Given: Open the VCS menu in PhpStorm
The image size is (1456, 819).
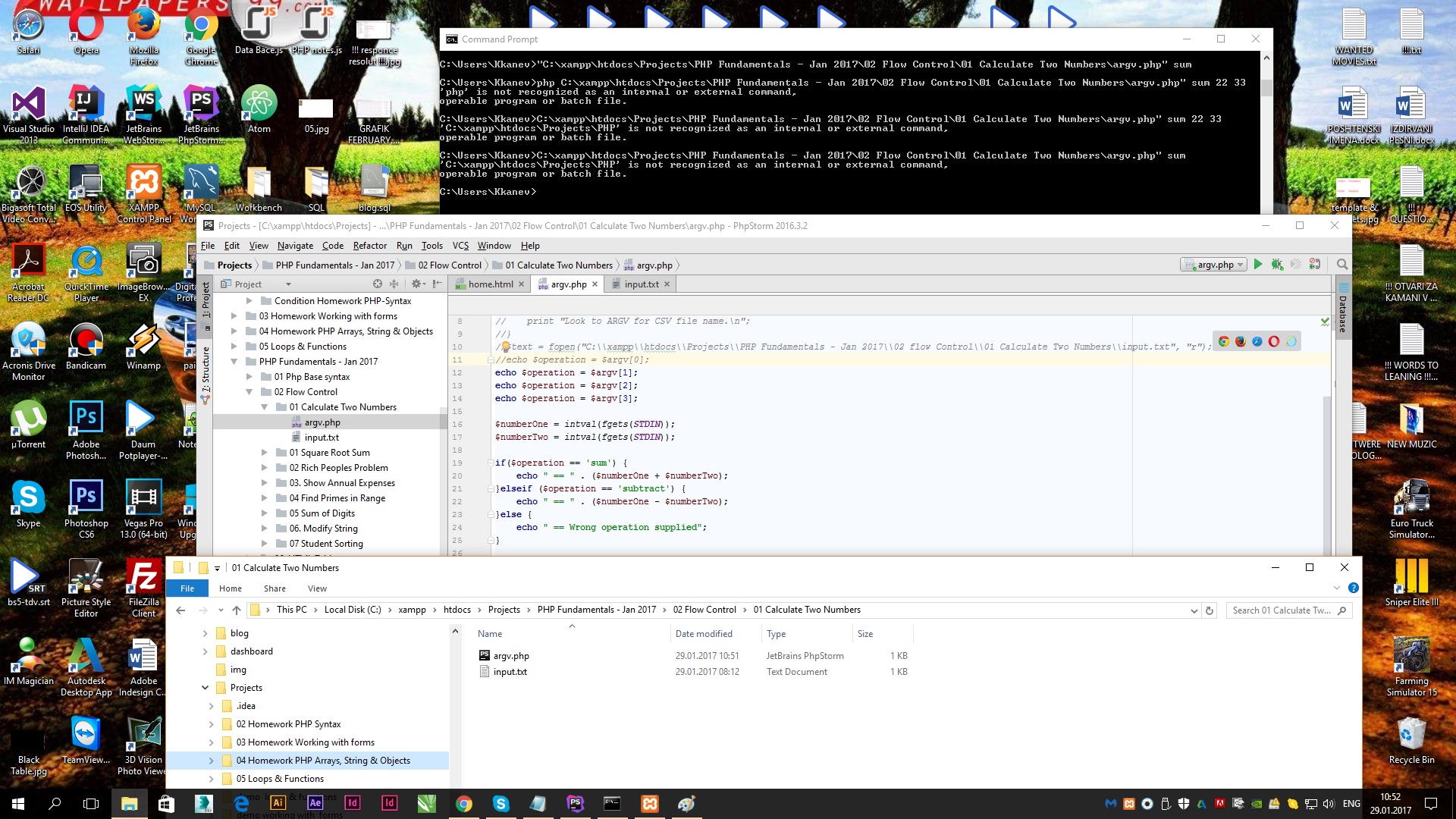Looking at the screenshot, I should (x=460, y=246).
